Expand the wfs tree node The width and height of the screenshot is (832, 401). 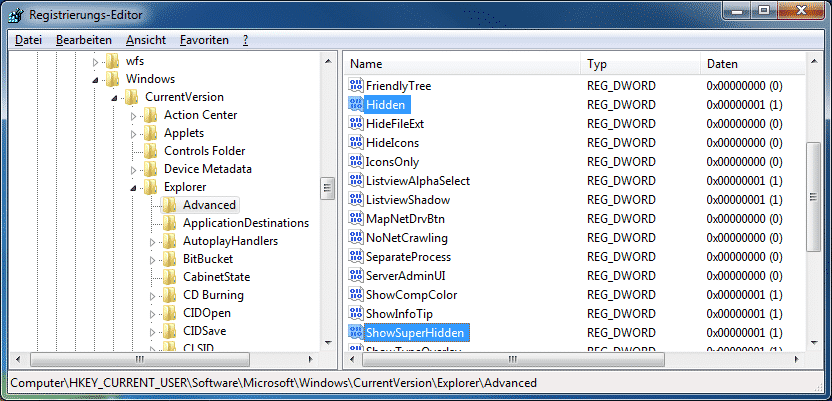click(96, 62)
